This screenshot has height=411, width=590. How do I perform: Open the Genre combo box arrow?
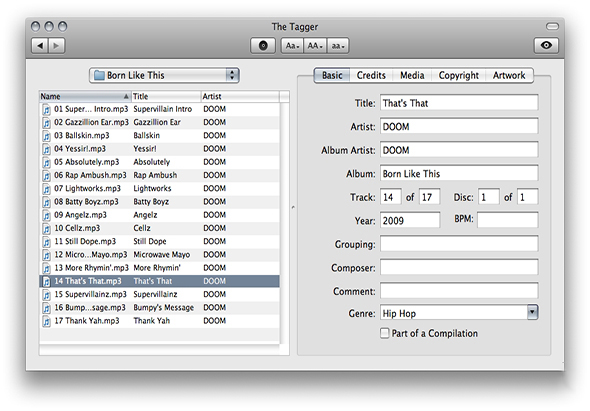532,312
